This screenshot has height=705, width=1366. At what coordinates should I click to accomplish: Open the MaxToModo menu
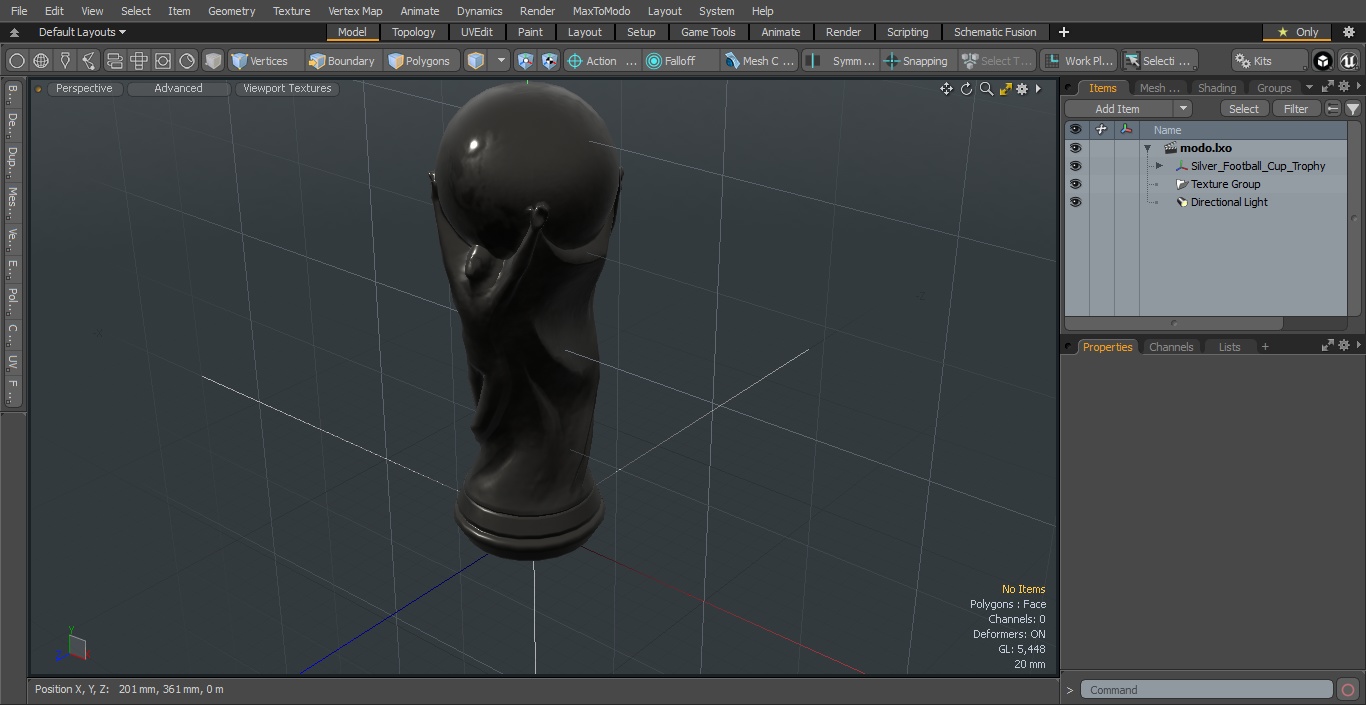601,11
